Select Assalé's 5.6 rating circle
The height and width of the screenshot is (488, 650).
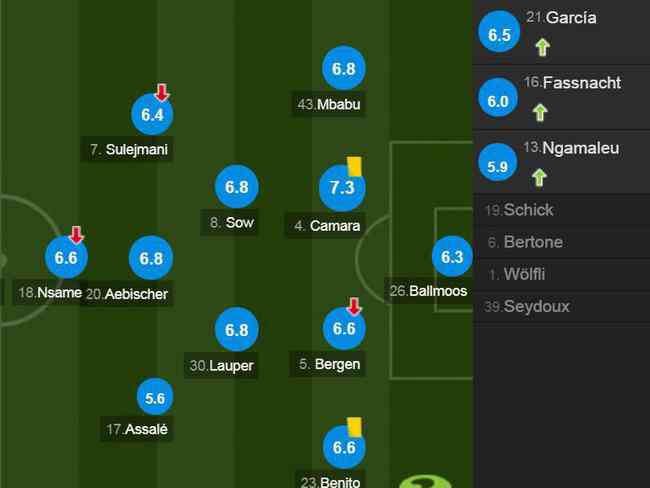155,397
